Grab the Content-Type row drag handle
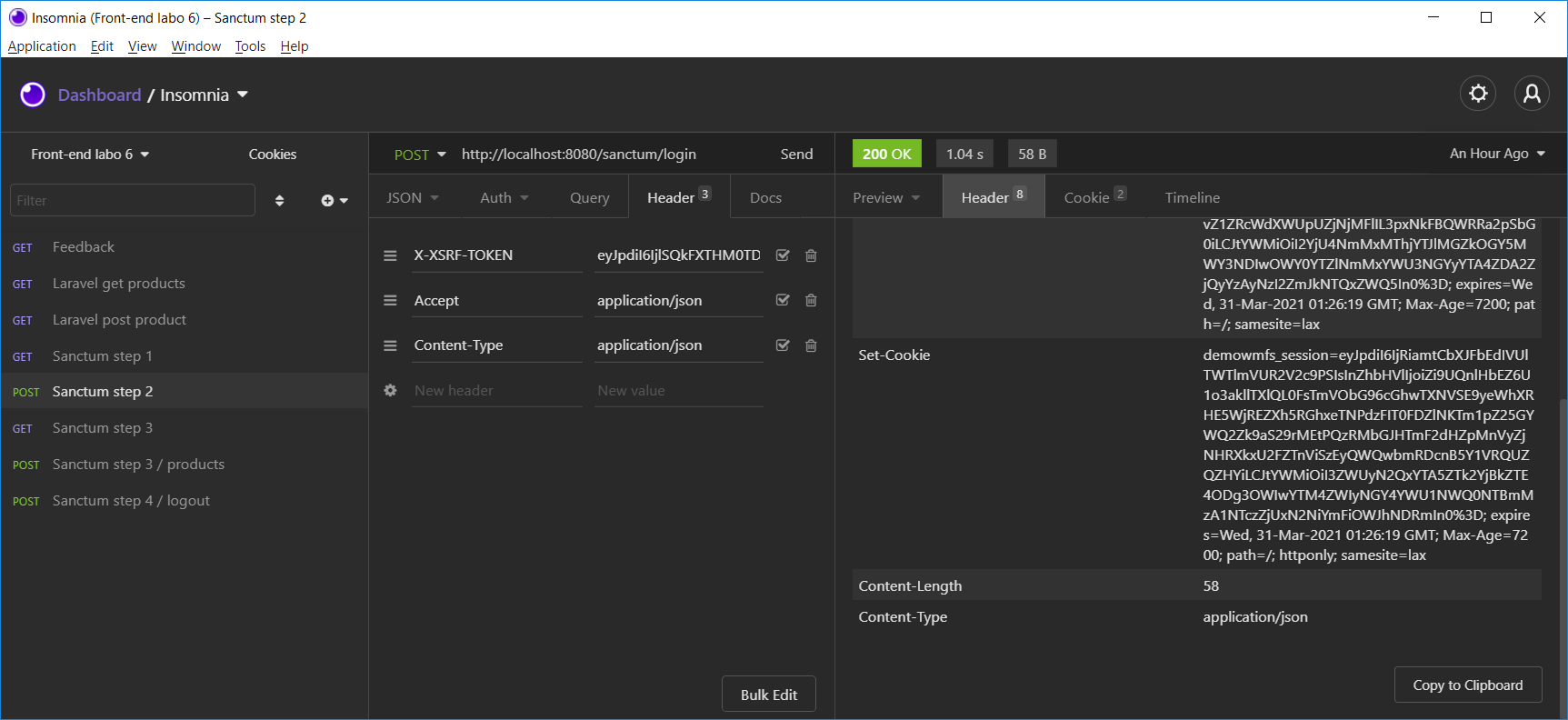Screen dimensions: 1568x720 point(390,345)
